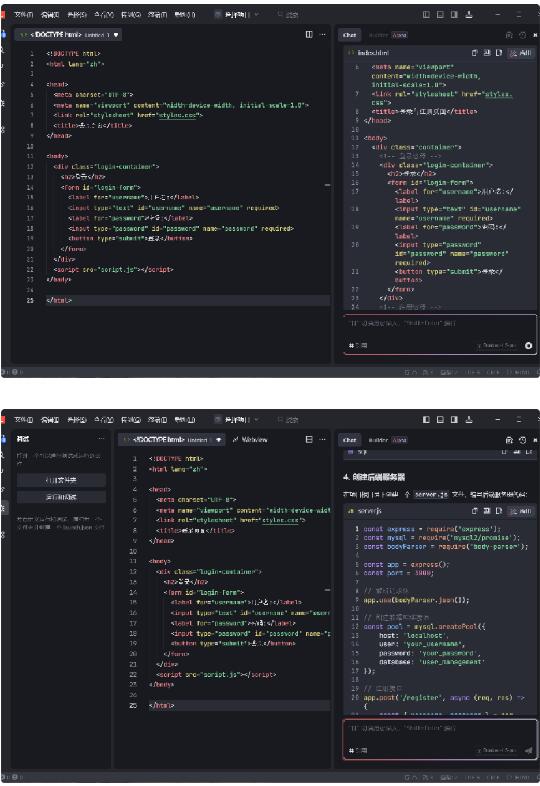Click the # context button in lower chat input
The image size is (540, 786).
pyautogui.click(x=357, y=750)
